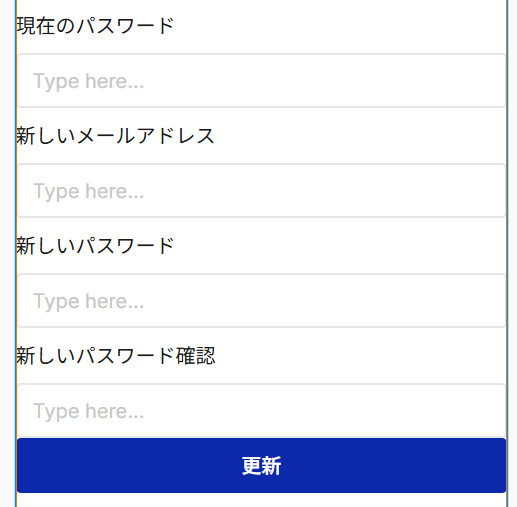Click the 現在のパスワード label text
Viewport: 517px width, 507px height.
click(95, 26)
